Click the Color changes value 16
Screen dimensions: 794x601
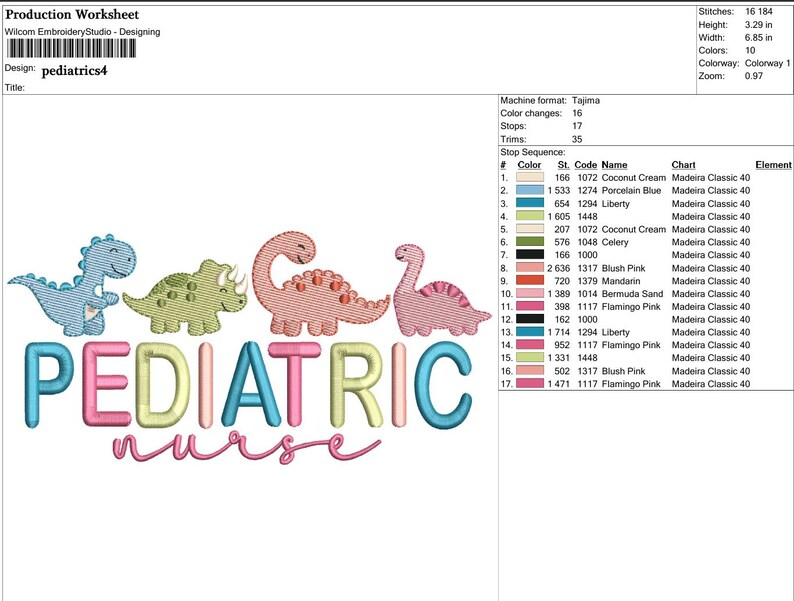click(577, 113)
